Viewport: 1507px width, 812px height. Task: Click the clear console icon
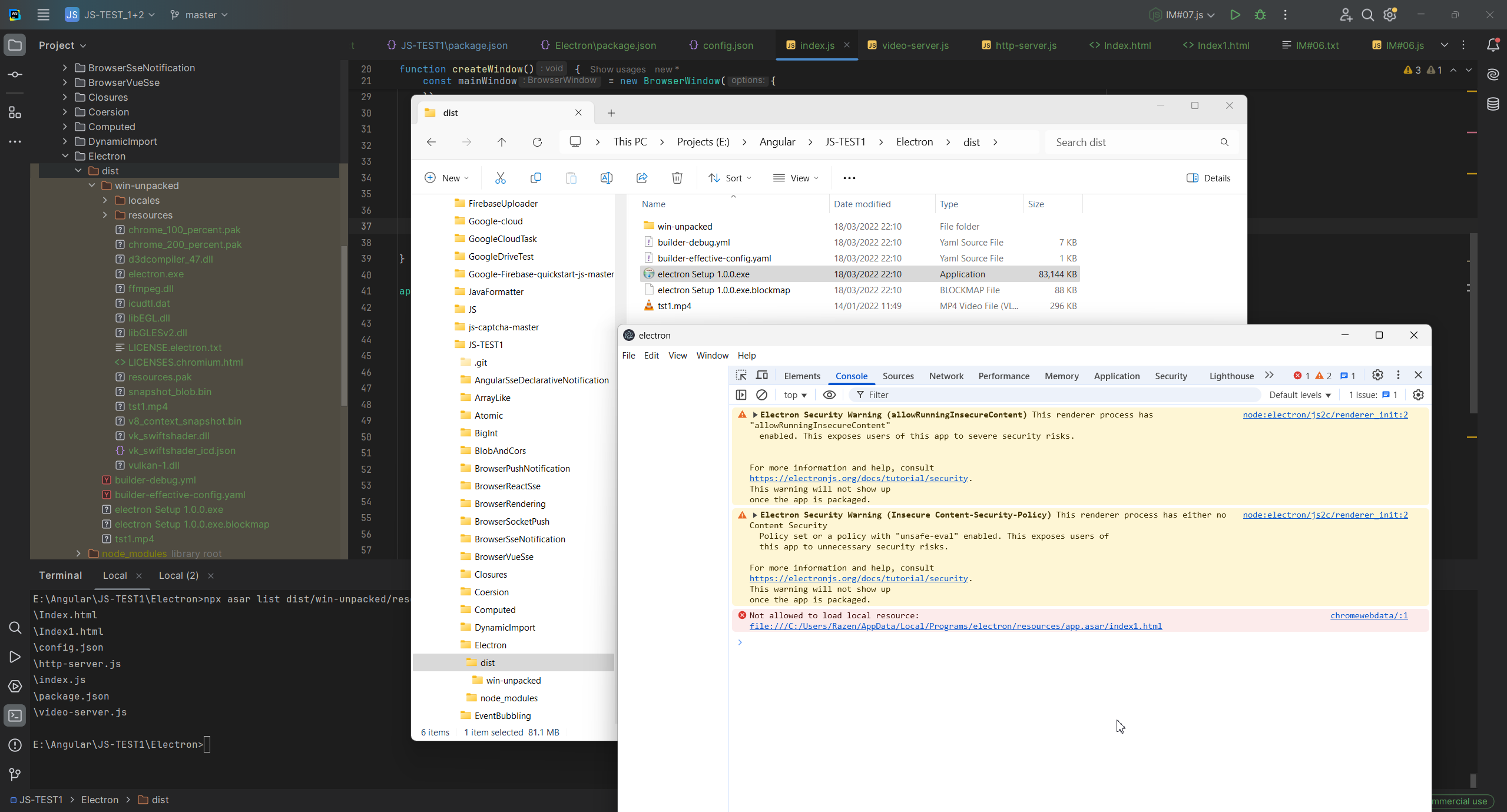pos(761,395)
